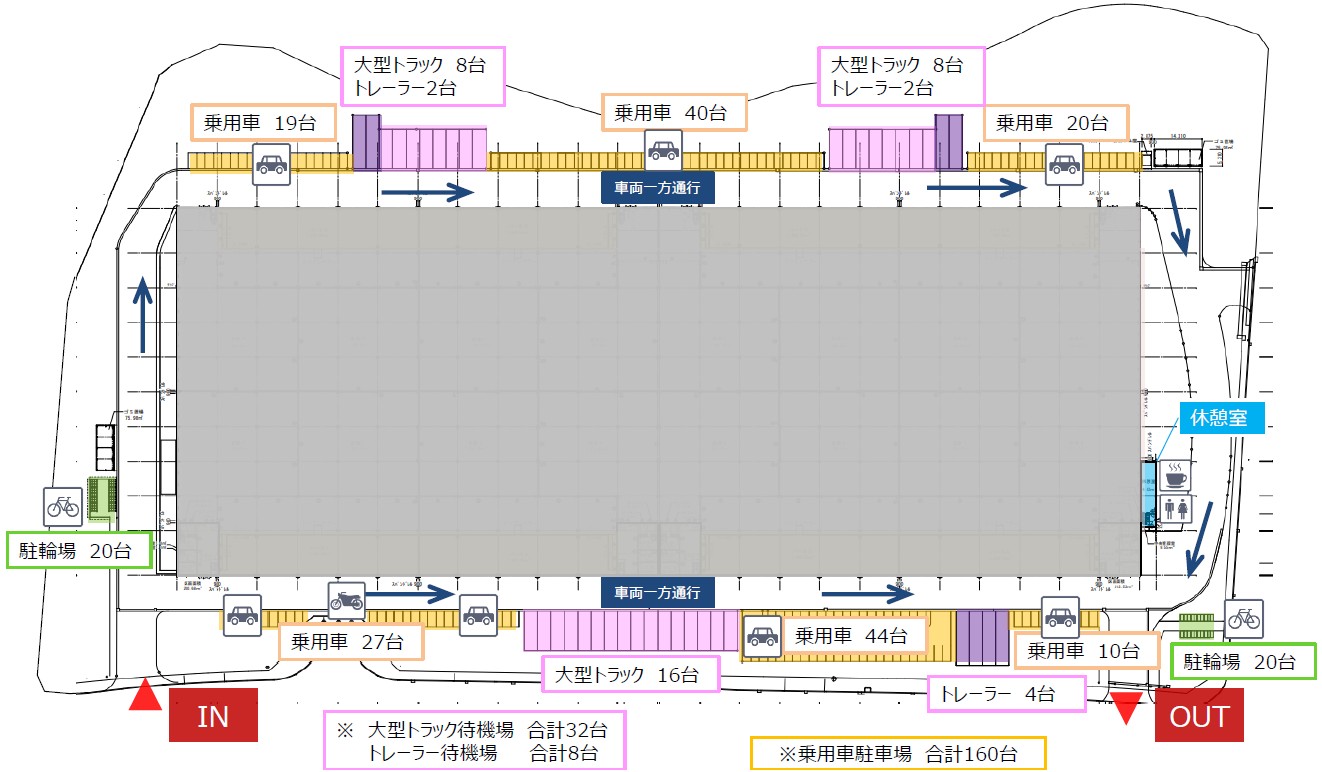Click the bottom 車両一方通行 banner

click(x=657, y=591)
